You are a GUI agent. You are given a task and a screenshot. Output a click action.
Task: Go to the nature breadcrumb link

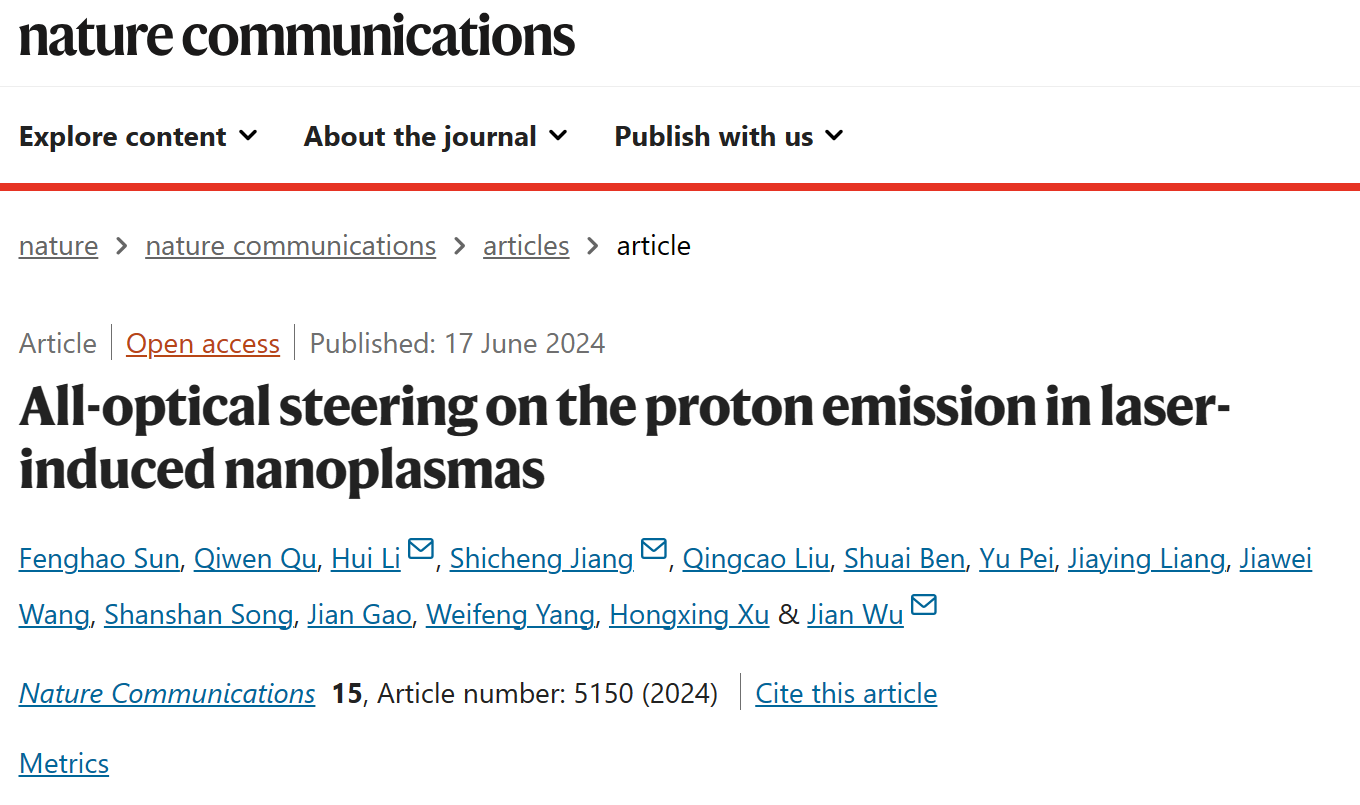point(58,246)
